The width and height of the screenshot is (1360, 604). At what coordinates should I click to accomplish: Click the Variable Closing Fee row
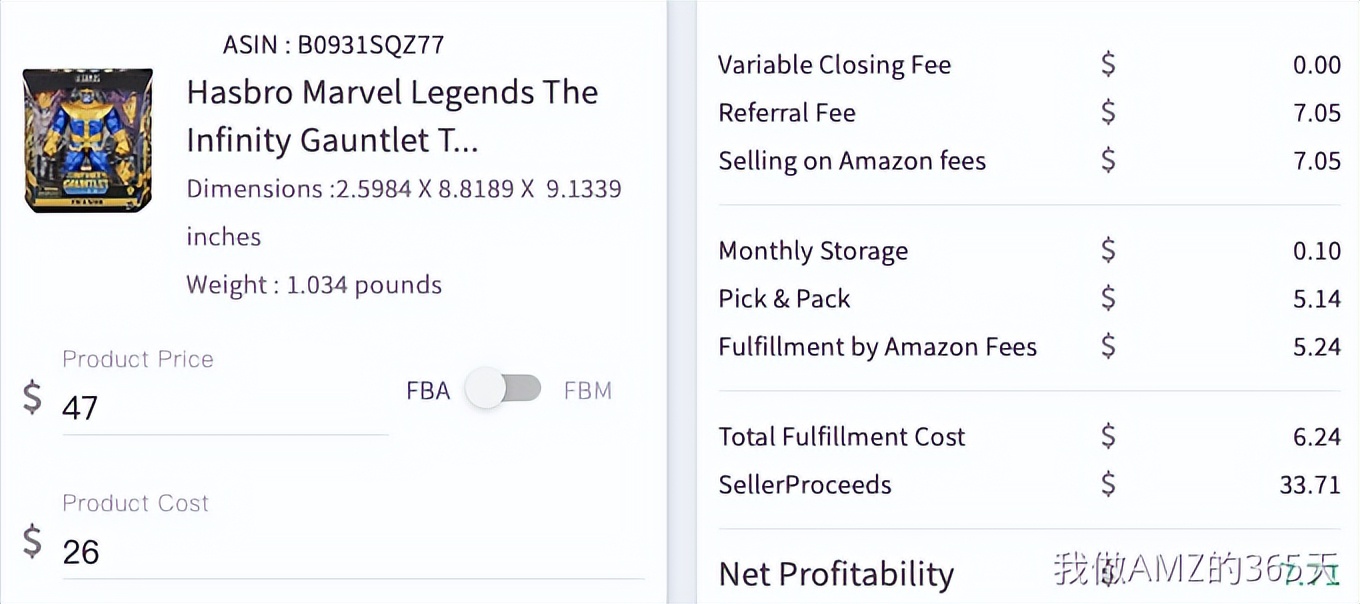(834, 64)
